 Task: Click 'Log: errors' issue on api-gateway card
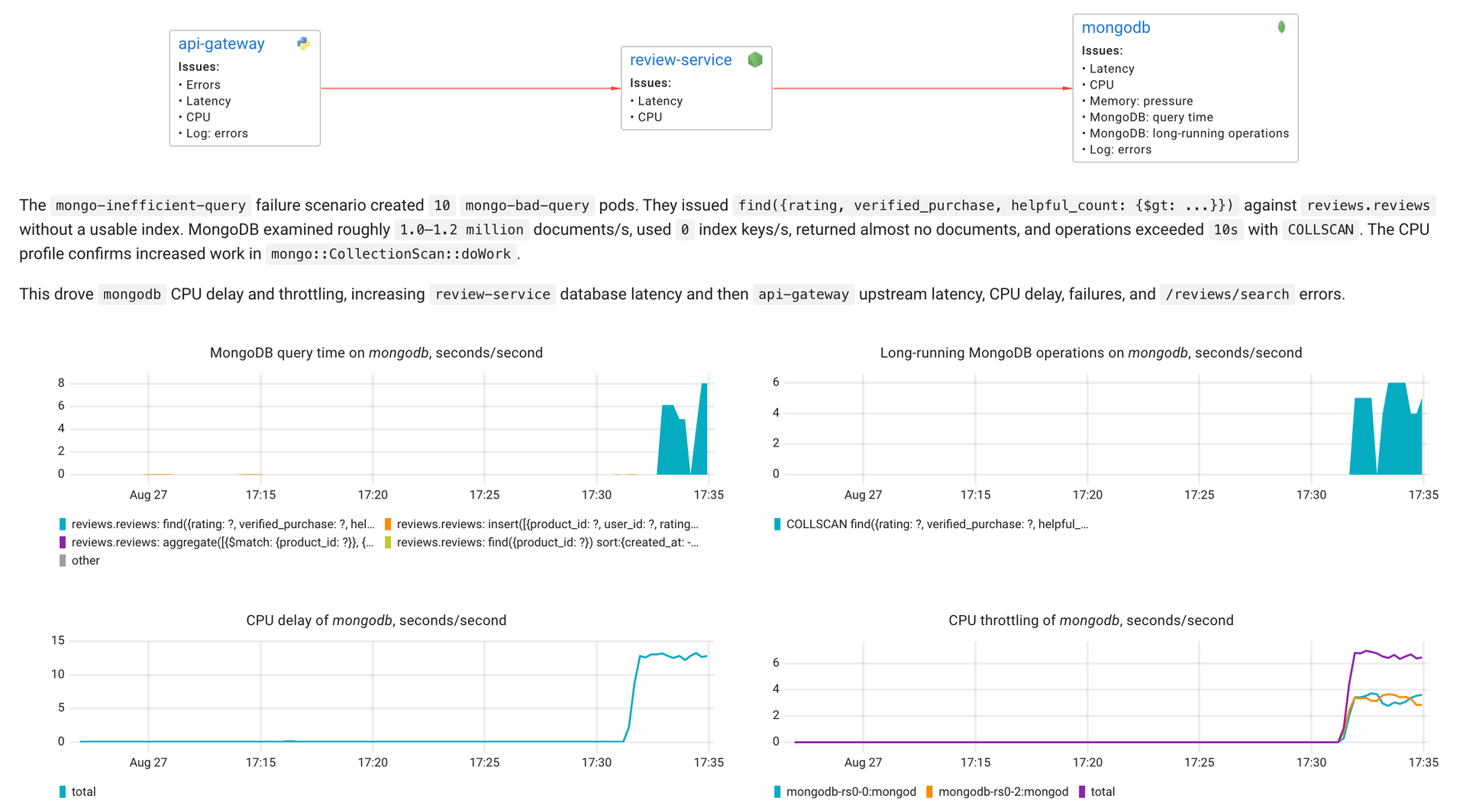point(217,134)
